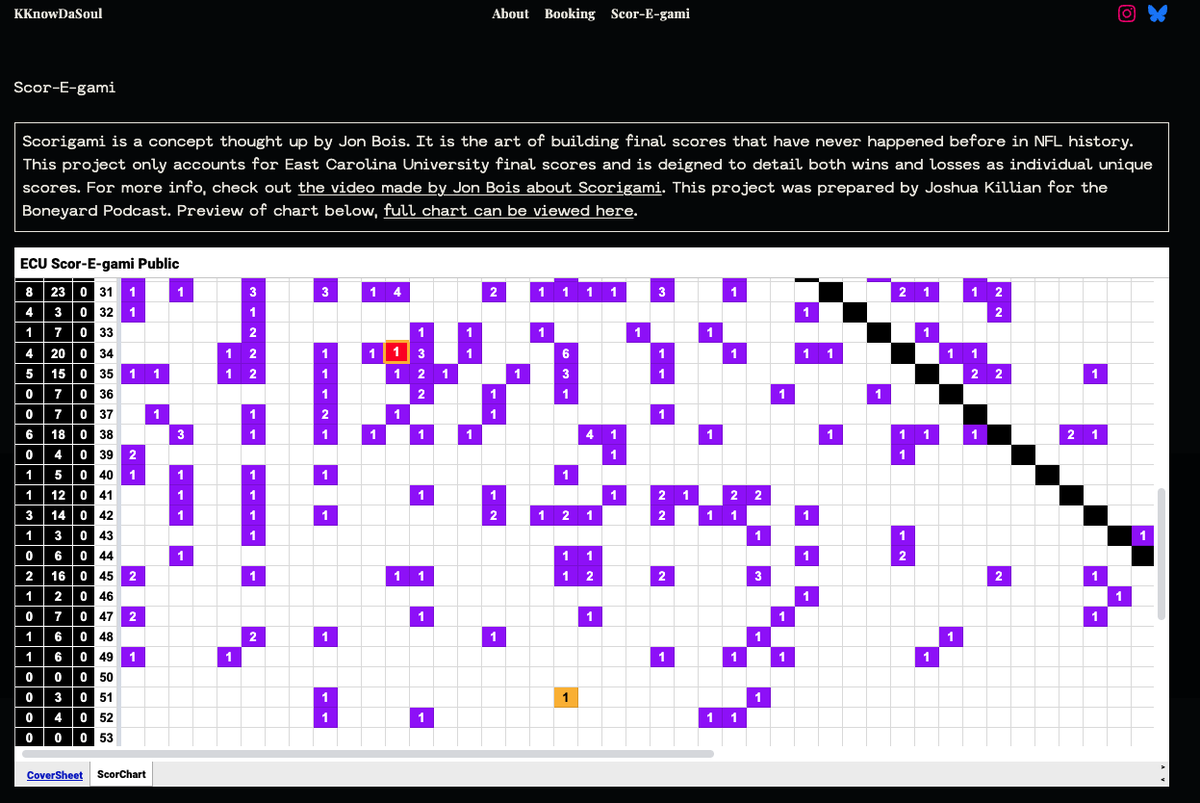The image size is (1200, 803).
Task: Select the purple cell '2' in row 47
Action: (132, 616)
